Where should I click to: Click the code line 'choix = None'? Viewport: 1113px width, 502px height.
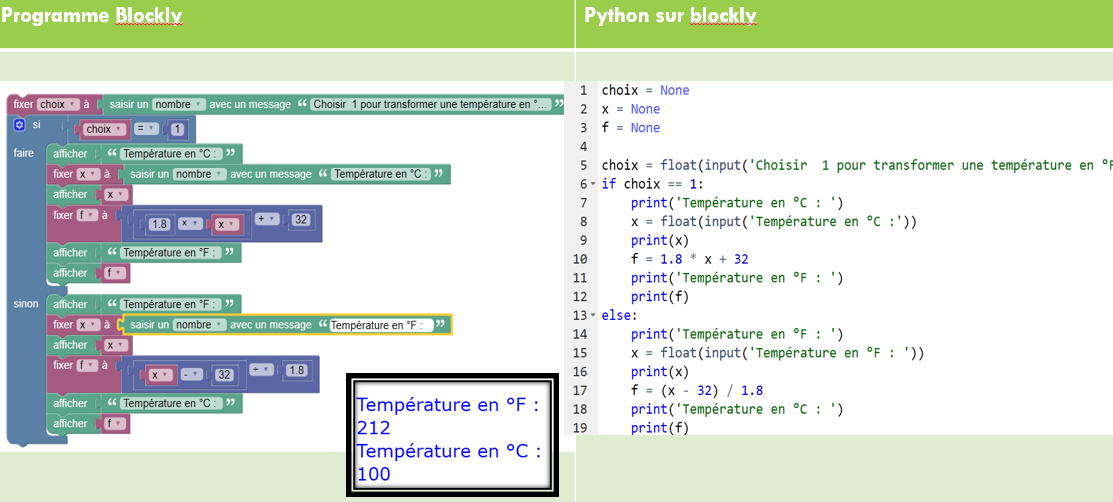(645, 90)
